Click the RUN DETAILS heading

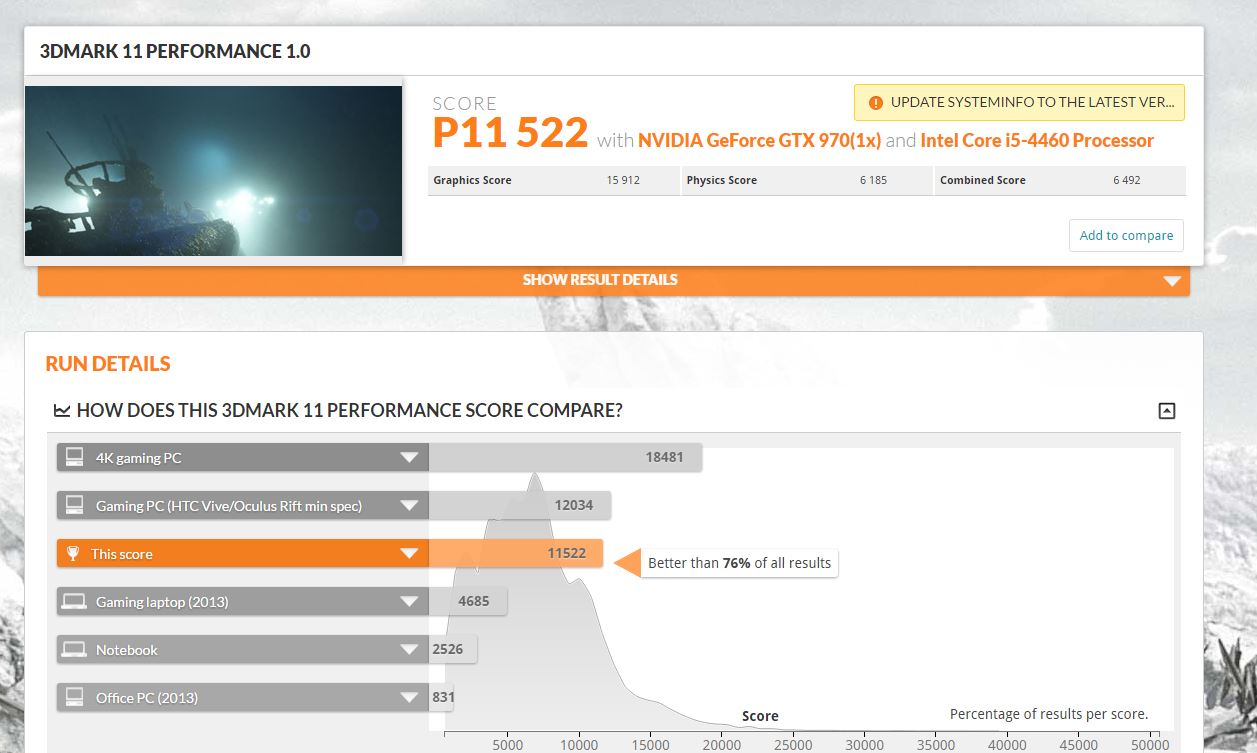[108, 364]
